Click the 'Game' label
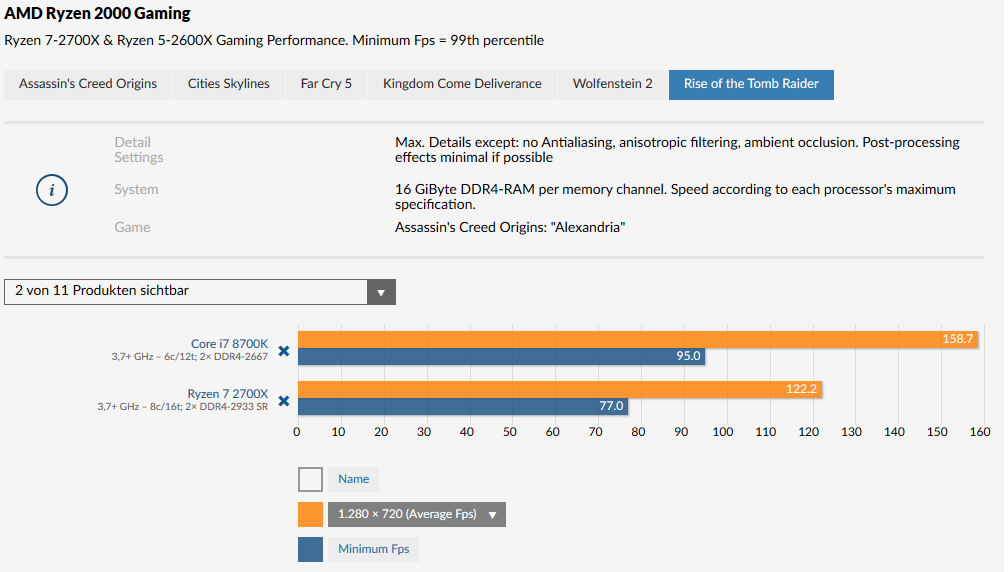The height and width of the screenshot is (572, 1008). pyautogui.click(x=132, y=228)
